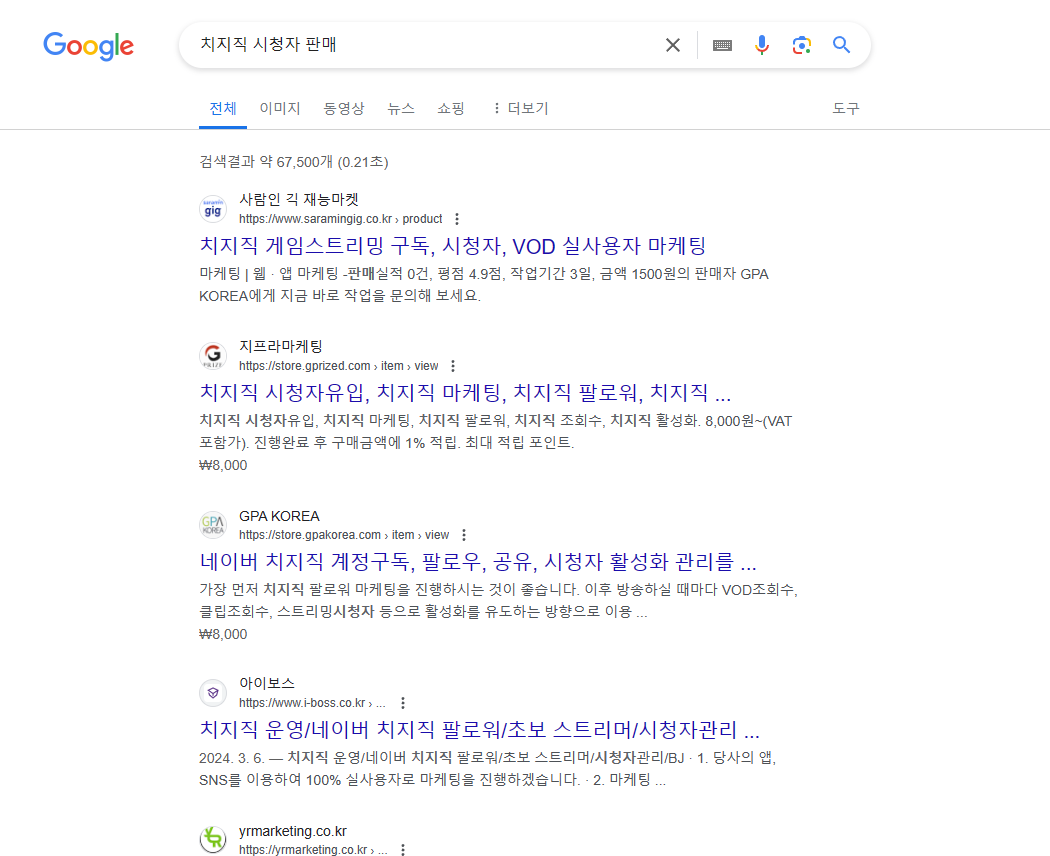Image resolution: width=1050 pixels, height=856 pixels.
Task: Open options menu for i-boss.co.kr result
Action: pos(402,703)
